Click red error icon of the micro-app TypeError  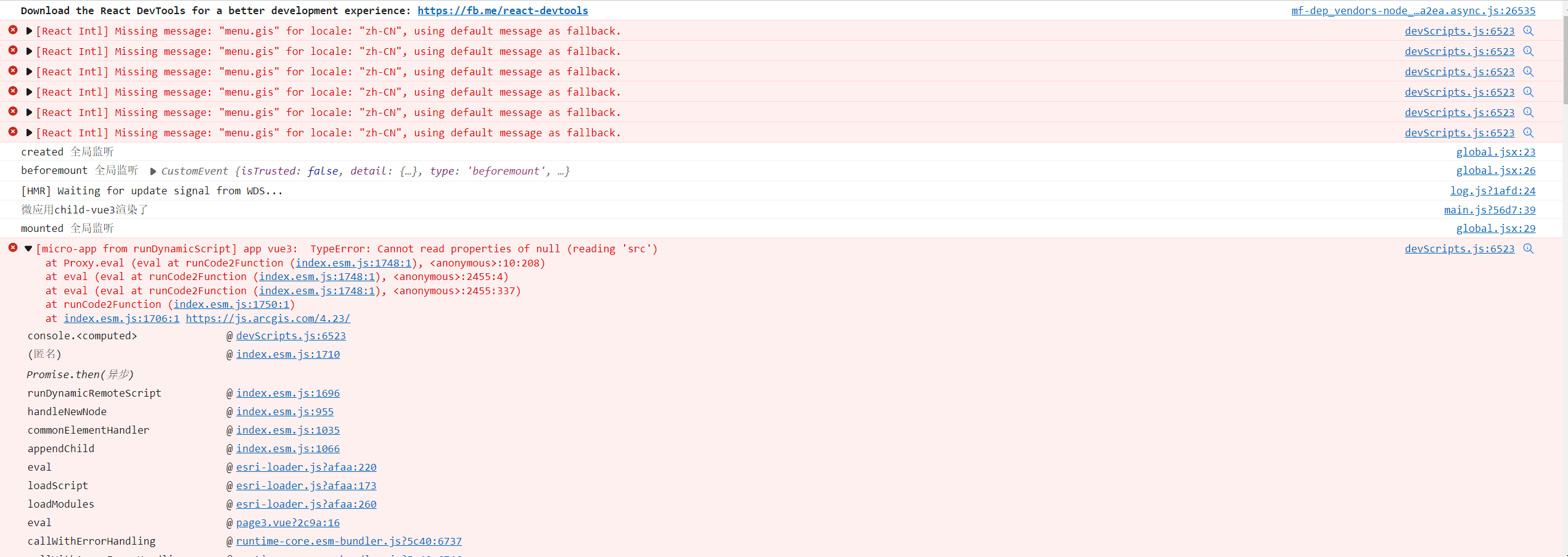13,247
